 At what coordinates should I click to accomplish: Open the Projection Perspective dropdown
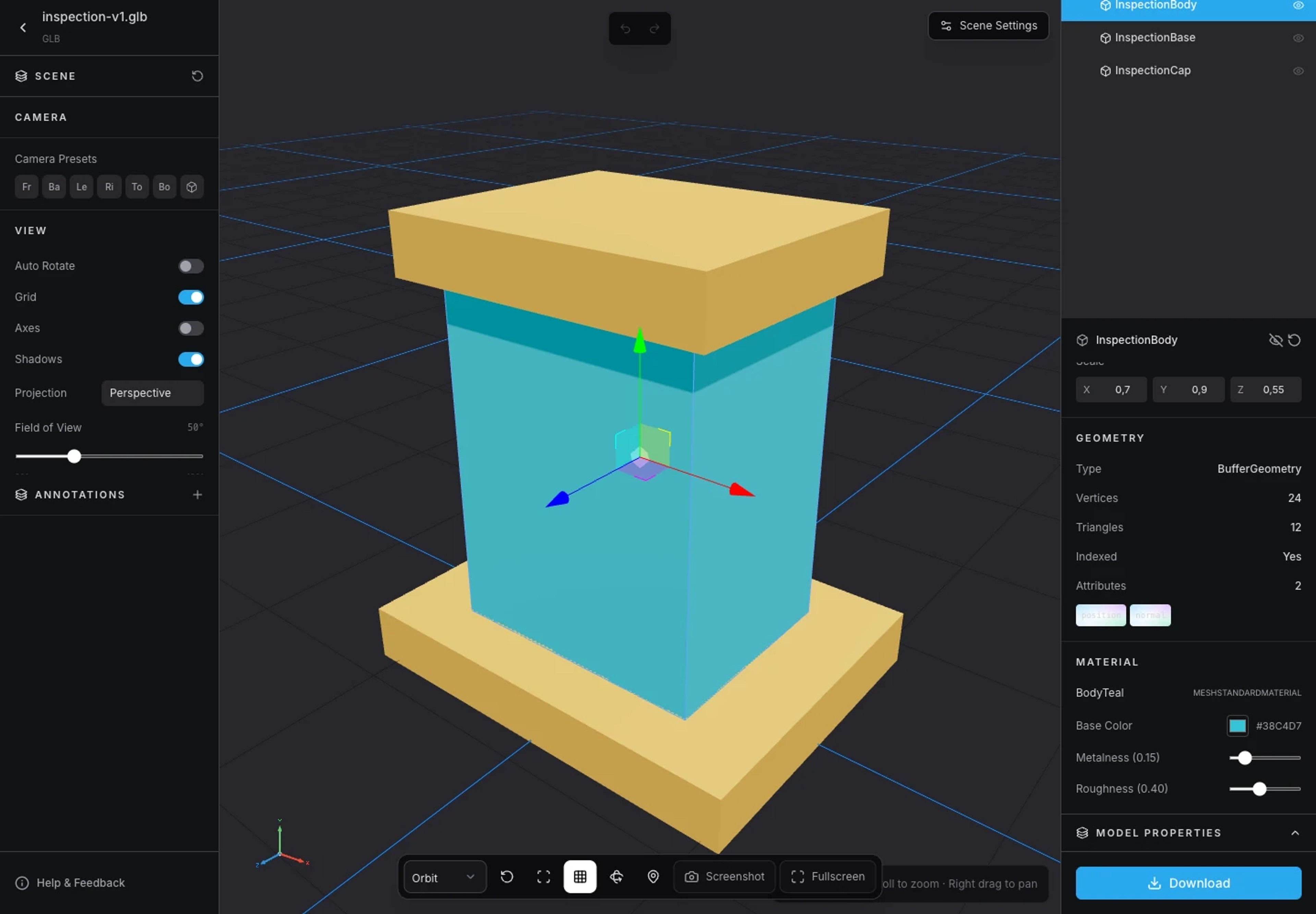152,393
